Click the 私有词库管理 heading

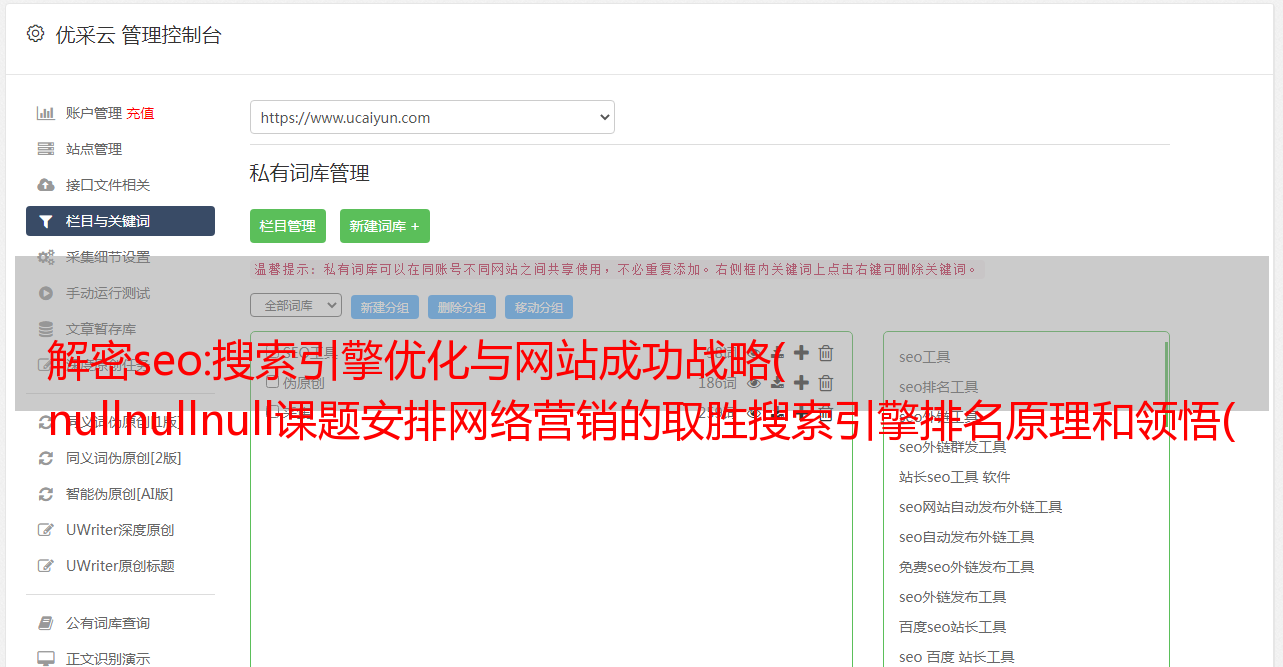pyautogui.click(x=310, y=173)
